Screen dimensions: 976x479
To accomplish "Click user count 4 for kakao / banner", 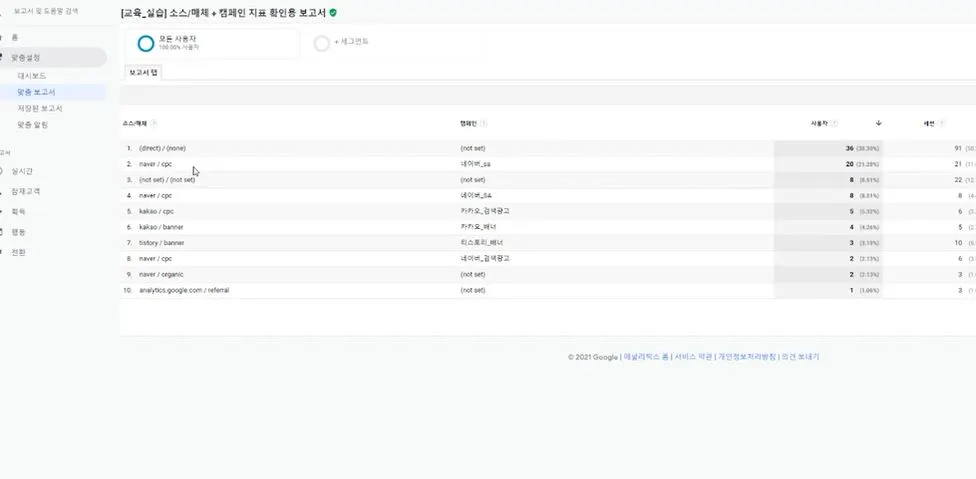I will click(x=851, y=227).
